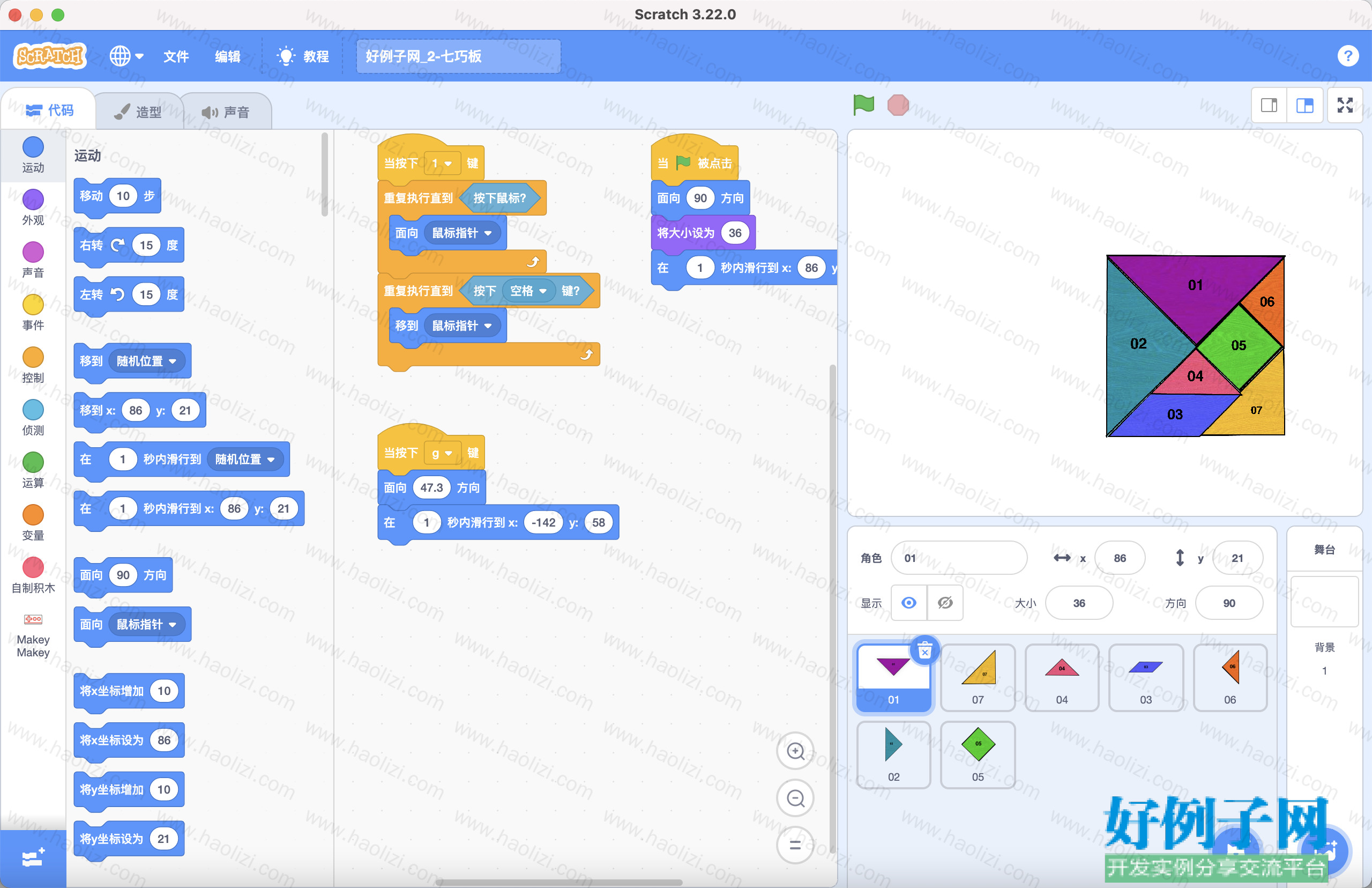Image resolution: width=1372 pixels, height=888 pixels.
Task: Click the sprite 大小 size field
Action: pos(1079,603)
